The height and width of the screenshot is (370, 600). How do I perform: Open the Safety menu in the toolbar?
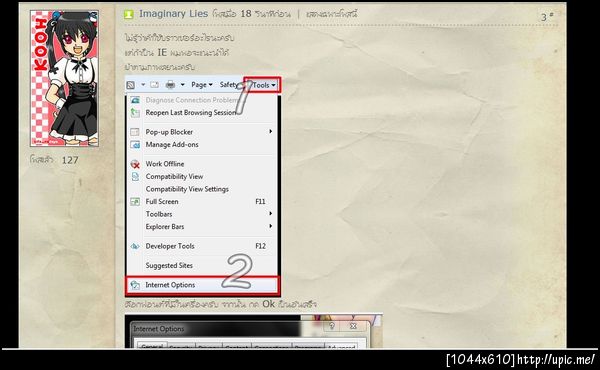click(x=229, y=85)
